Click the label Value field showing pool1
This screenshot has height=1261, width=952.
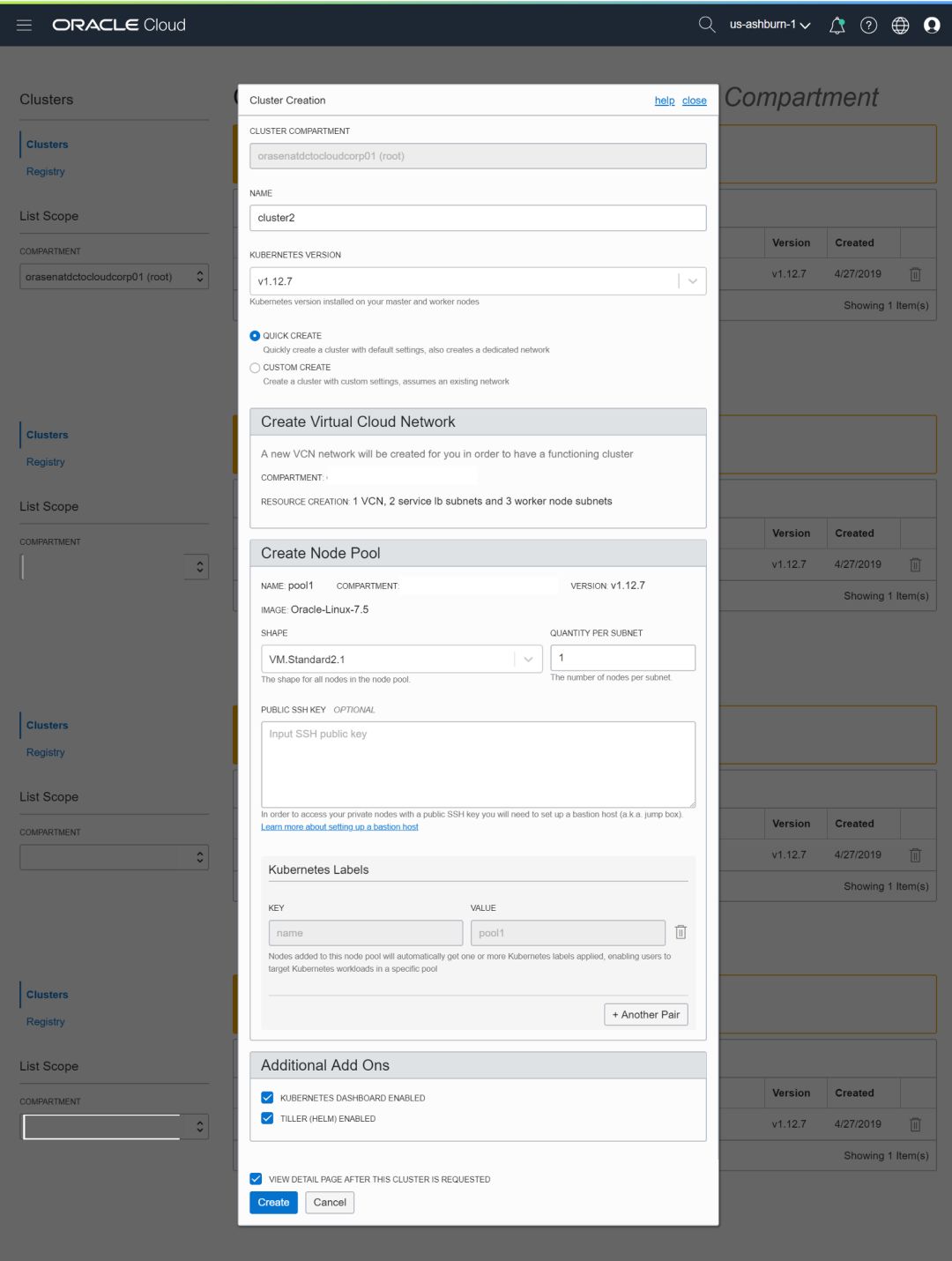tap(568, 933)
